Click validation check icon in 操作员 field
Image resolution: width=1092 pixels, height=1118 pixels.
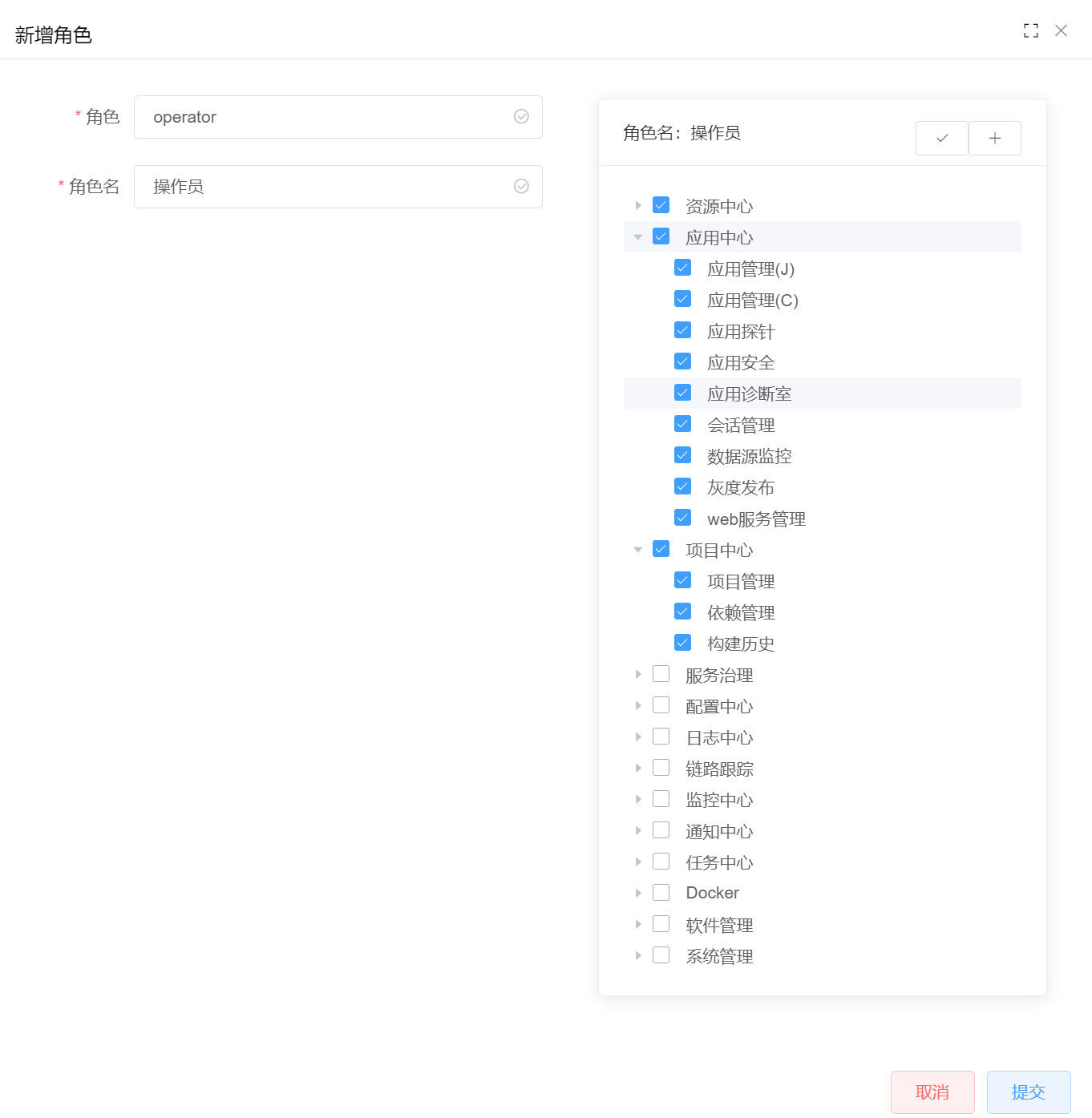pyautogui.click(x=521, y=186)
